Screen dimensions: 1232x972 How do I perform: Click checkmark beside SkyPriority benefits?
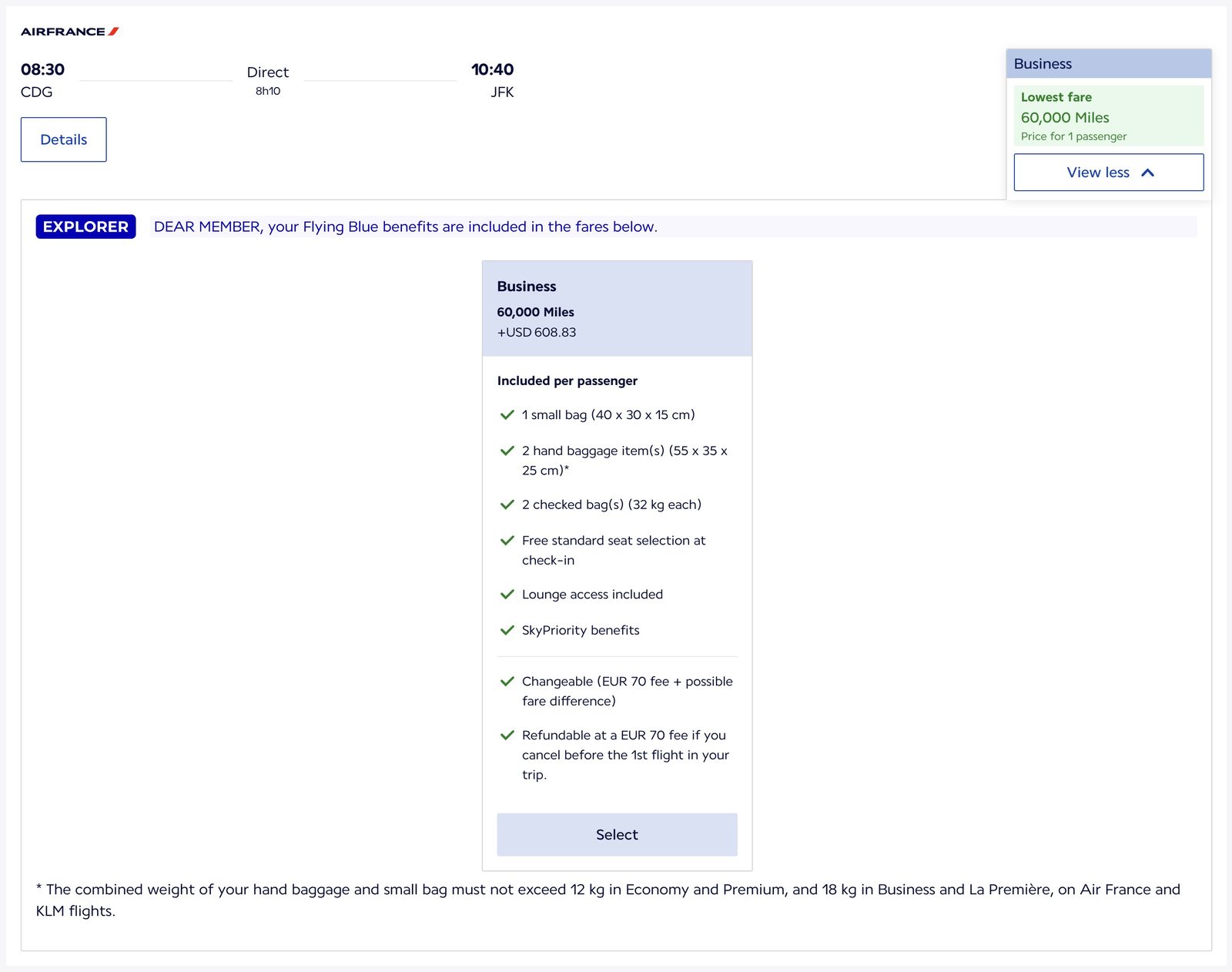[507, 630]
